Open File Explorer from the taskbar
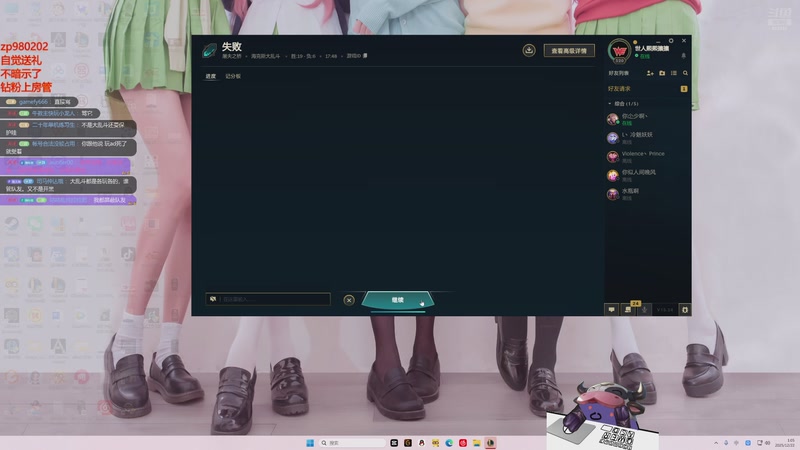The image size is (800, 450). [x=477, y=443]
